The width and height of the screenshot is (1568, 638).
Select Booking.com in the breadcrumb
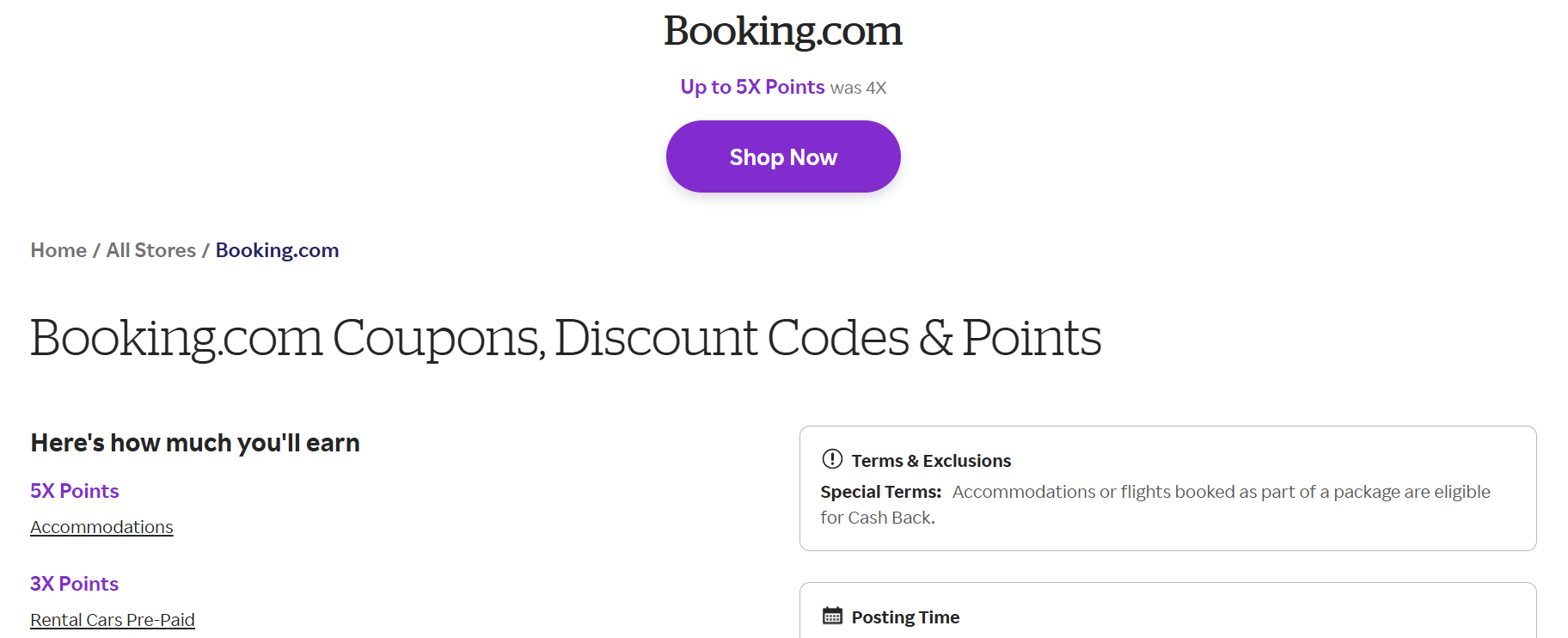tap(277, 250)
